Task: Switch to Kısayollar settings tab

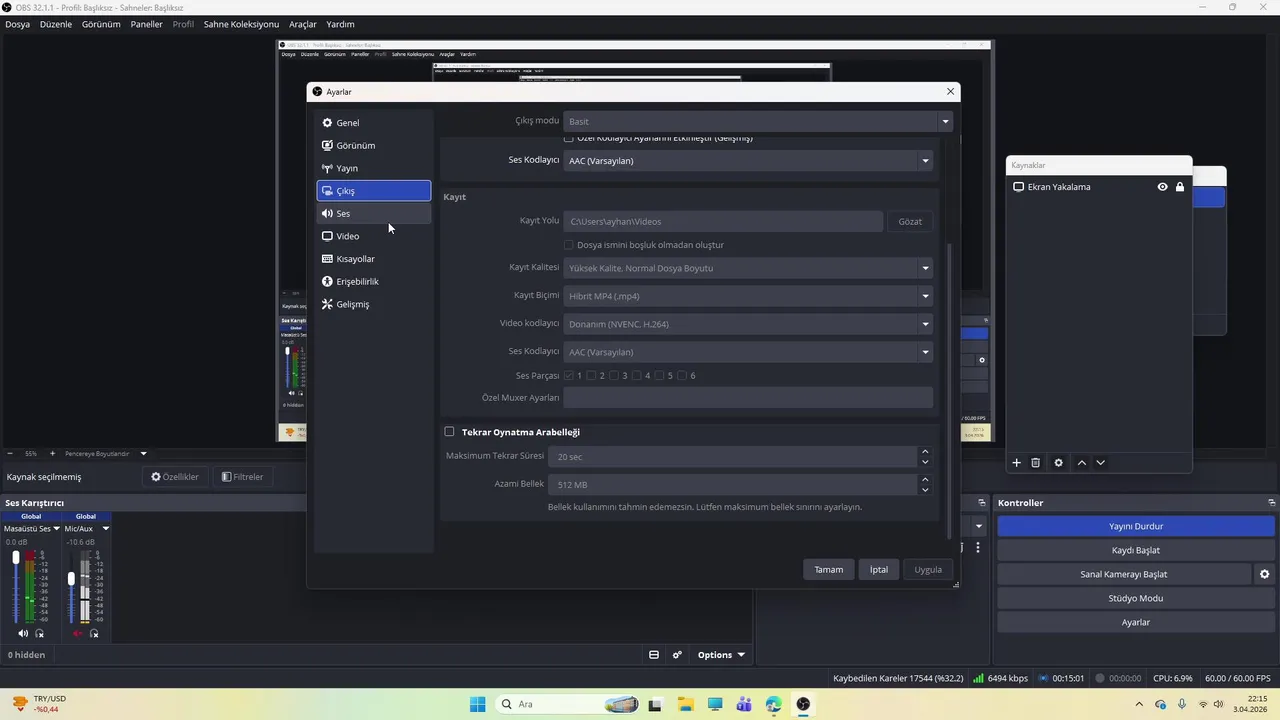Action: [374, 259]
